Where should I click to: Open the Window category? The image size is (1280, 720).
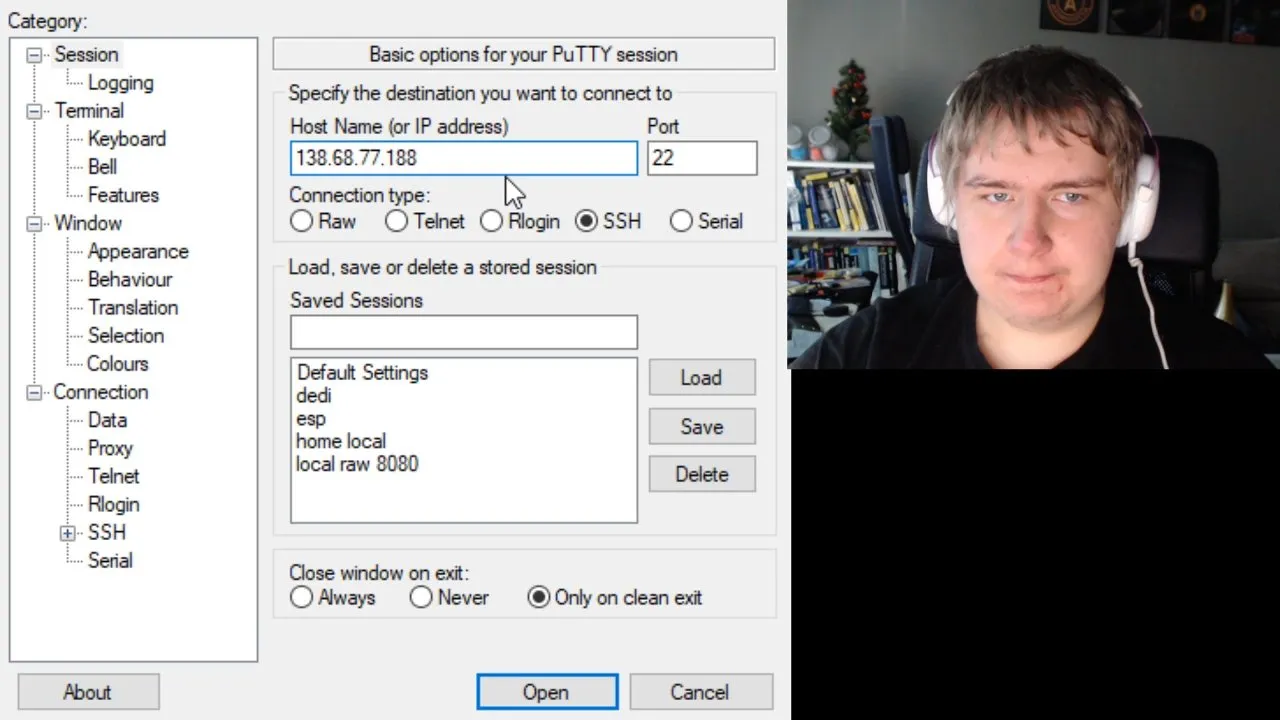pyautogui.click(x=88, y=223)
